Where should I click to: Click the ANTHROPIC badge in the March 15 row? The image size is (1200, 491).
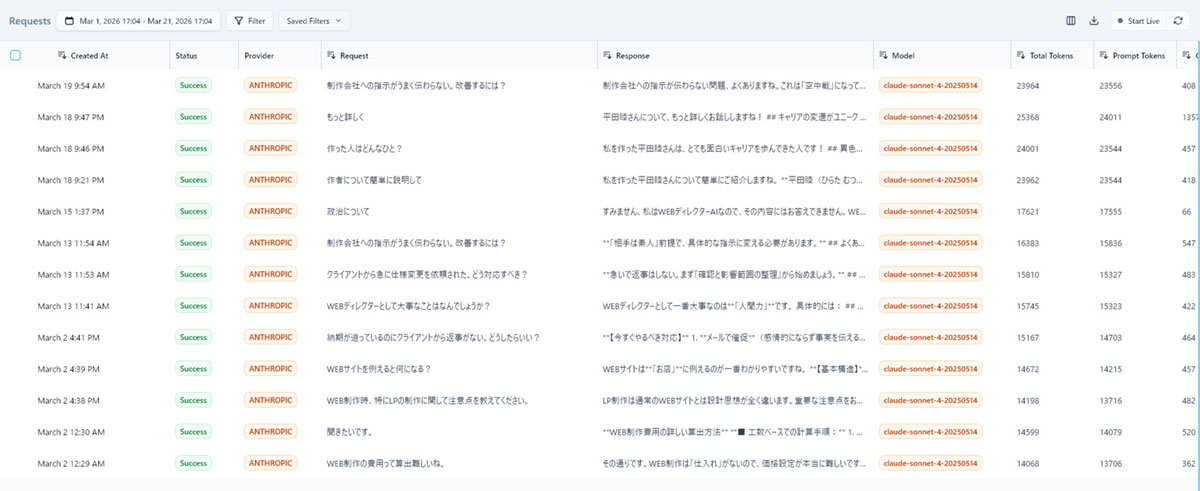tap(271, 211)
